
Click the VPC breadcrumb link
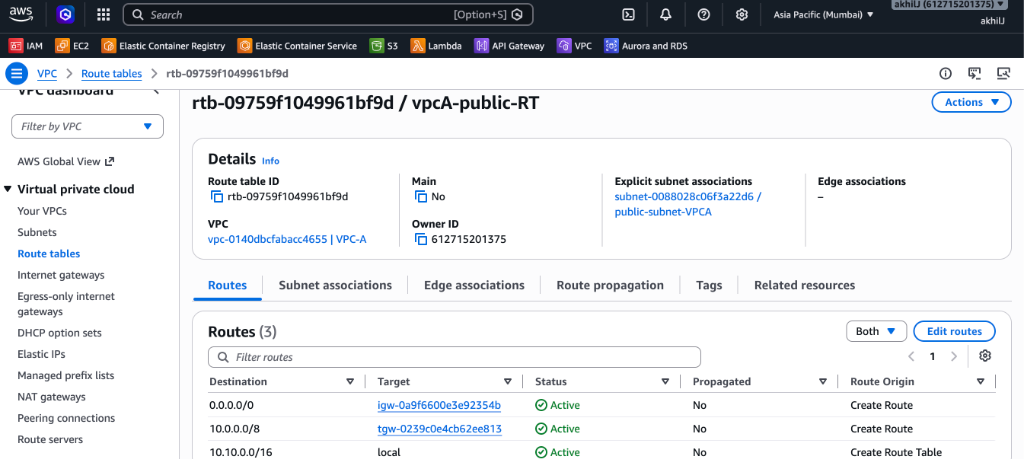[x=47, y=73]
